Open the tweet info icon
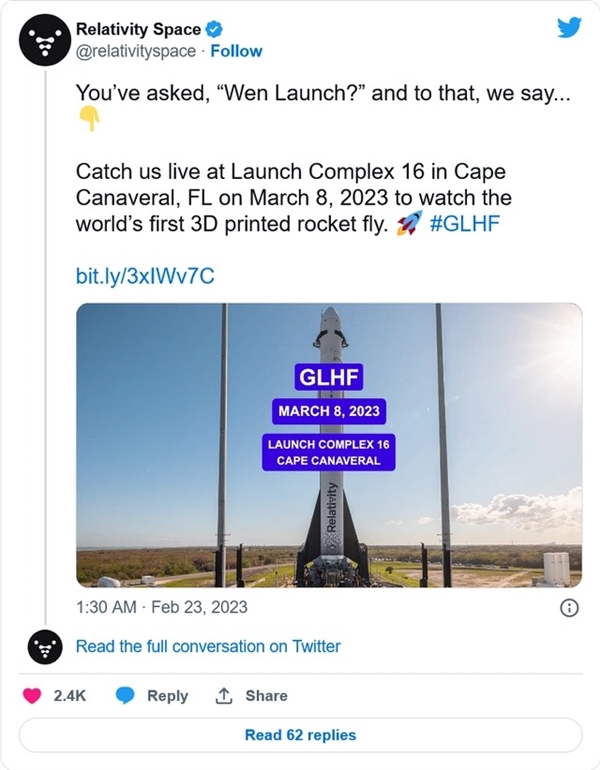 (568, 607)
